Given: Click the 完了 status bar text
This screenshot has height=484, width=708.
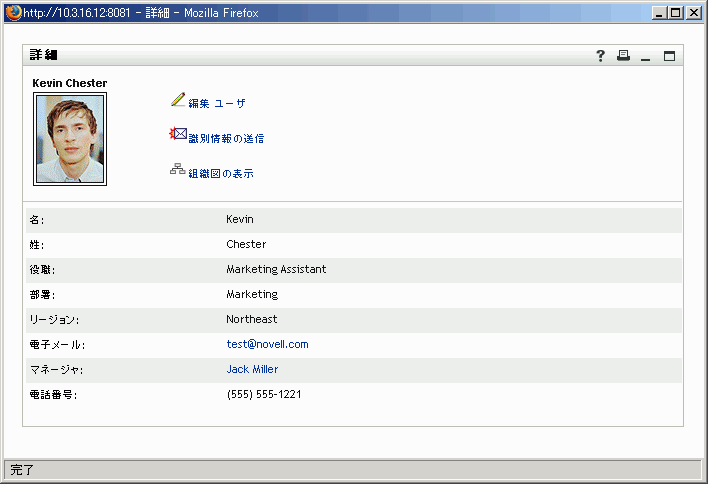Looking at the screenshot, I should [x=22, y=470].
